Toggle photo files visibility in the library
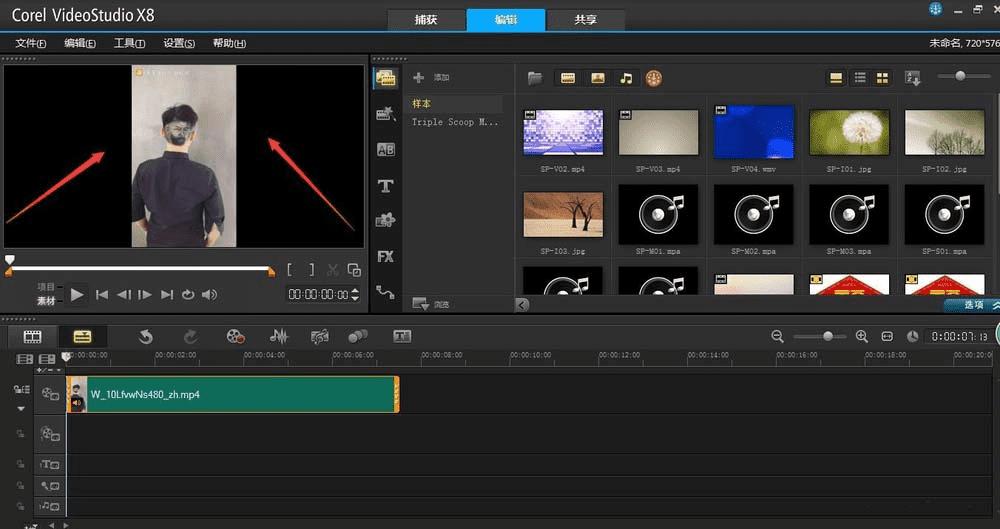The height and width of the screenshot is (529, 1000). click(x=597, y=78)
